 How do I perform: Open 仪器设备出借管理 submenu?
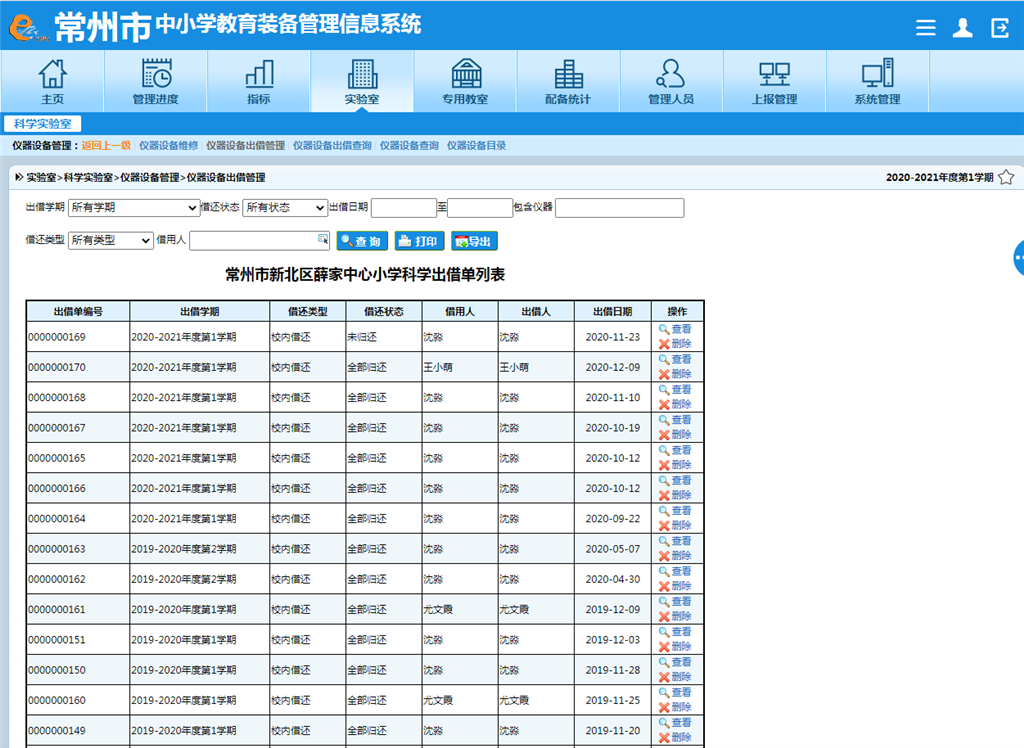[246, 146]
